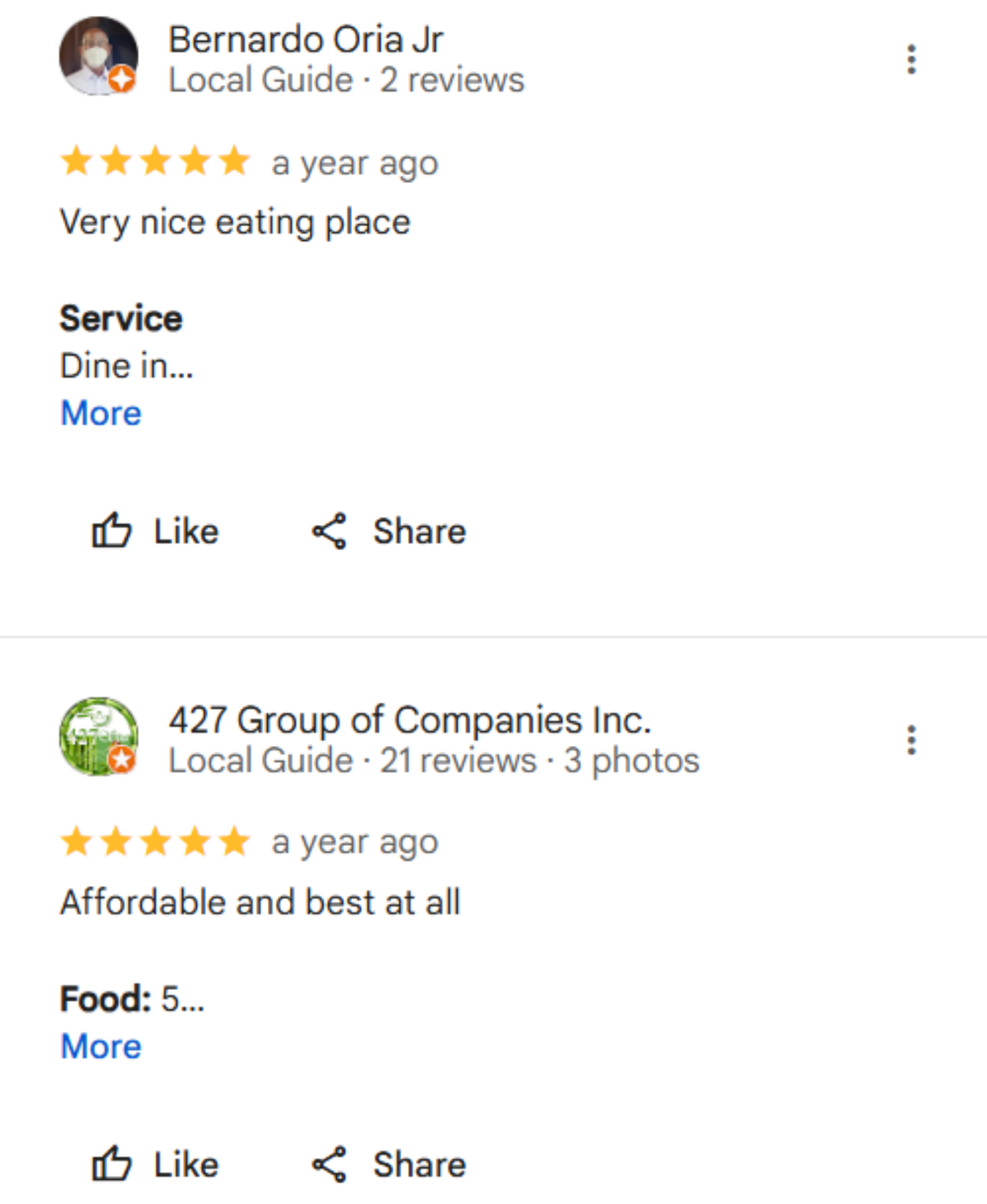The height and width of the screenshot is (1204, 987).
Task: Share the 427 Group of Companies review
Action: (x=389, y=1164)
